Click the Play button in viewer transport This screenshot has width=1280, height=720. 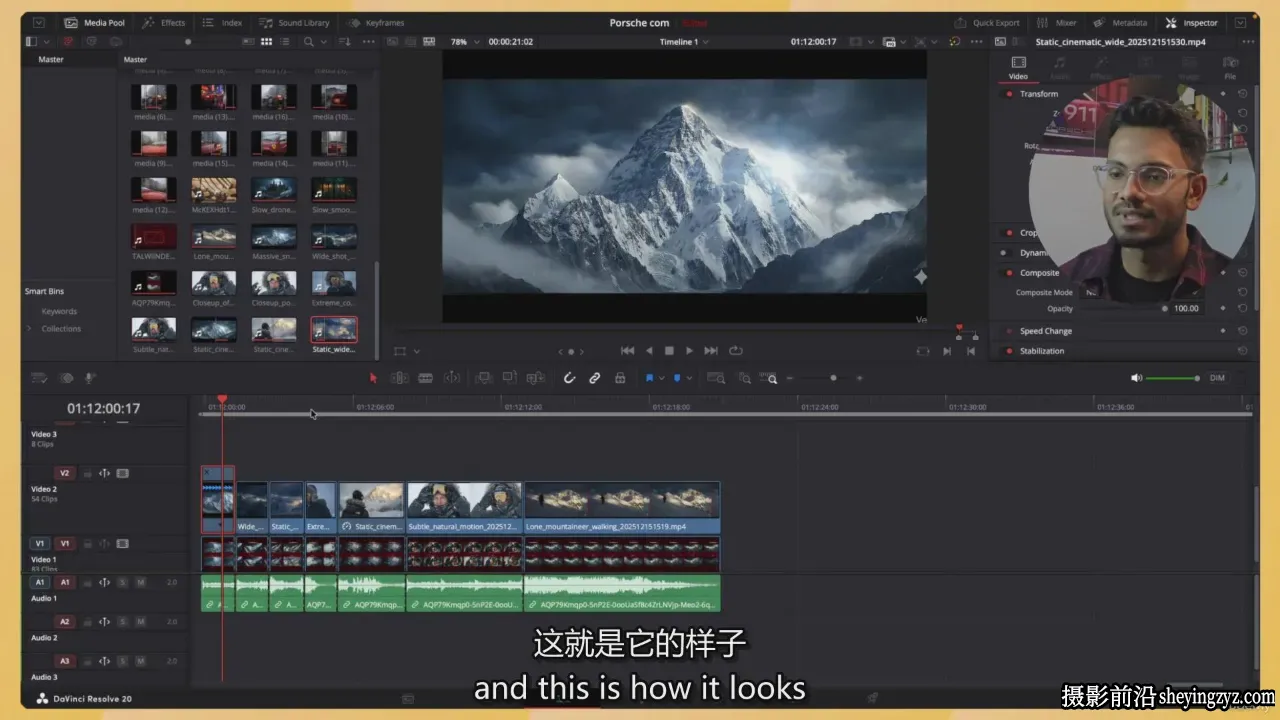coord(689,351)
